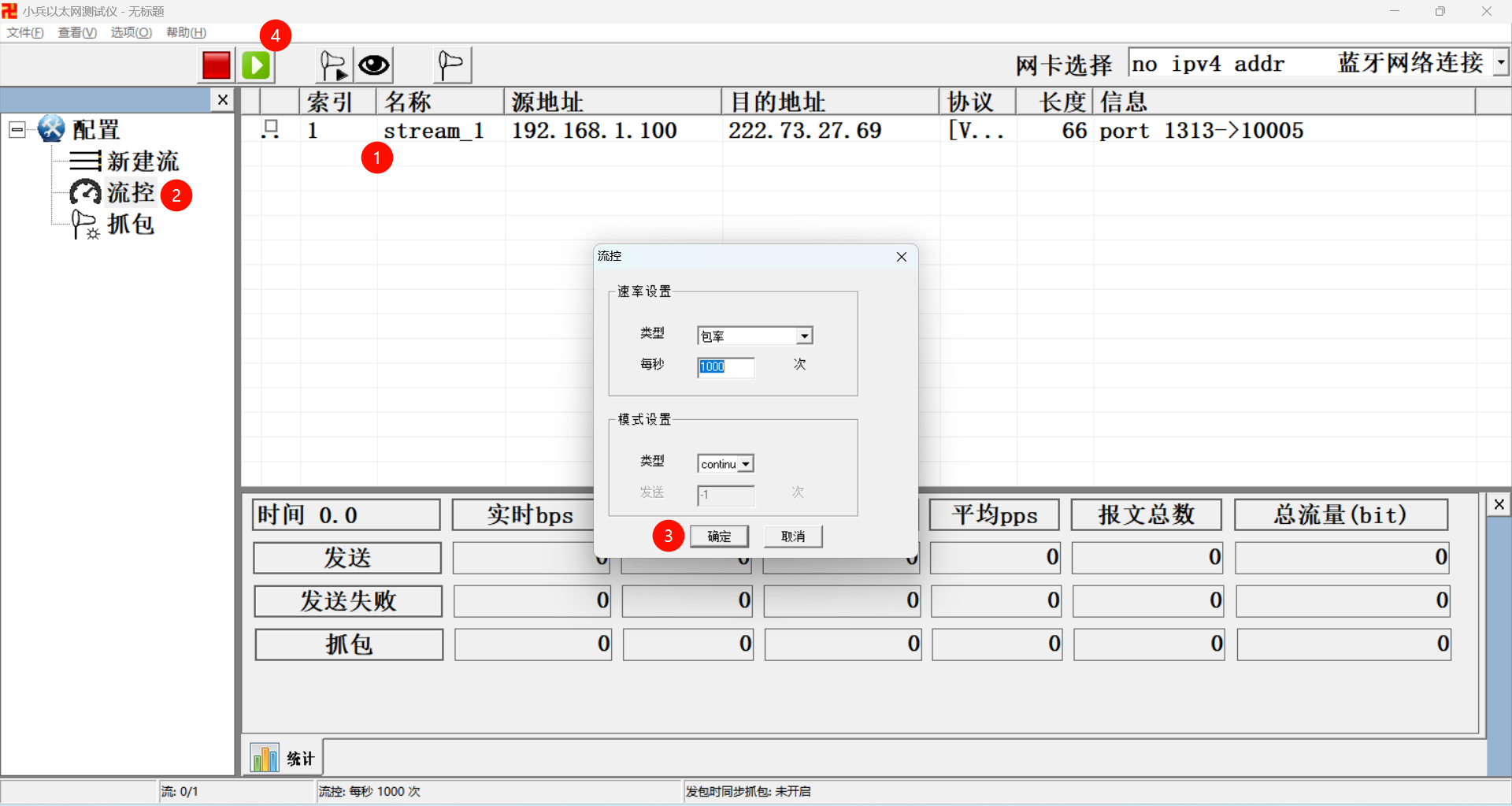
Task: Click the port 1313->10005 info cell
Action: [x=1202, y=131]
